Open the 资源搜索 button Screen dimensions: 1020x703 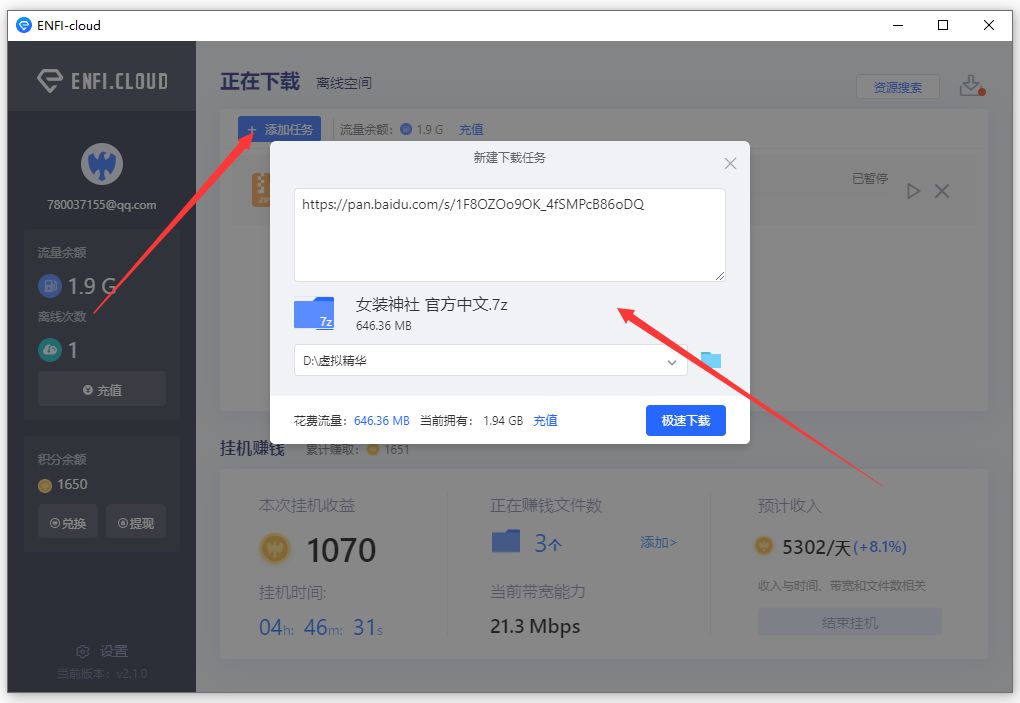[x=898, y=87]
